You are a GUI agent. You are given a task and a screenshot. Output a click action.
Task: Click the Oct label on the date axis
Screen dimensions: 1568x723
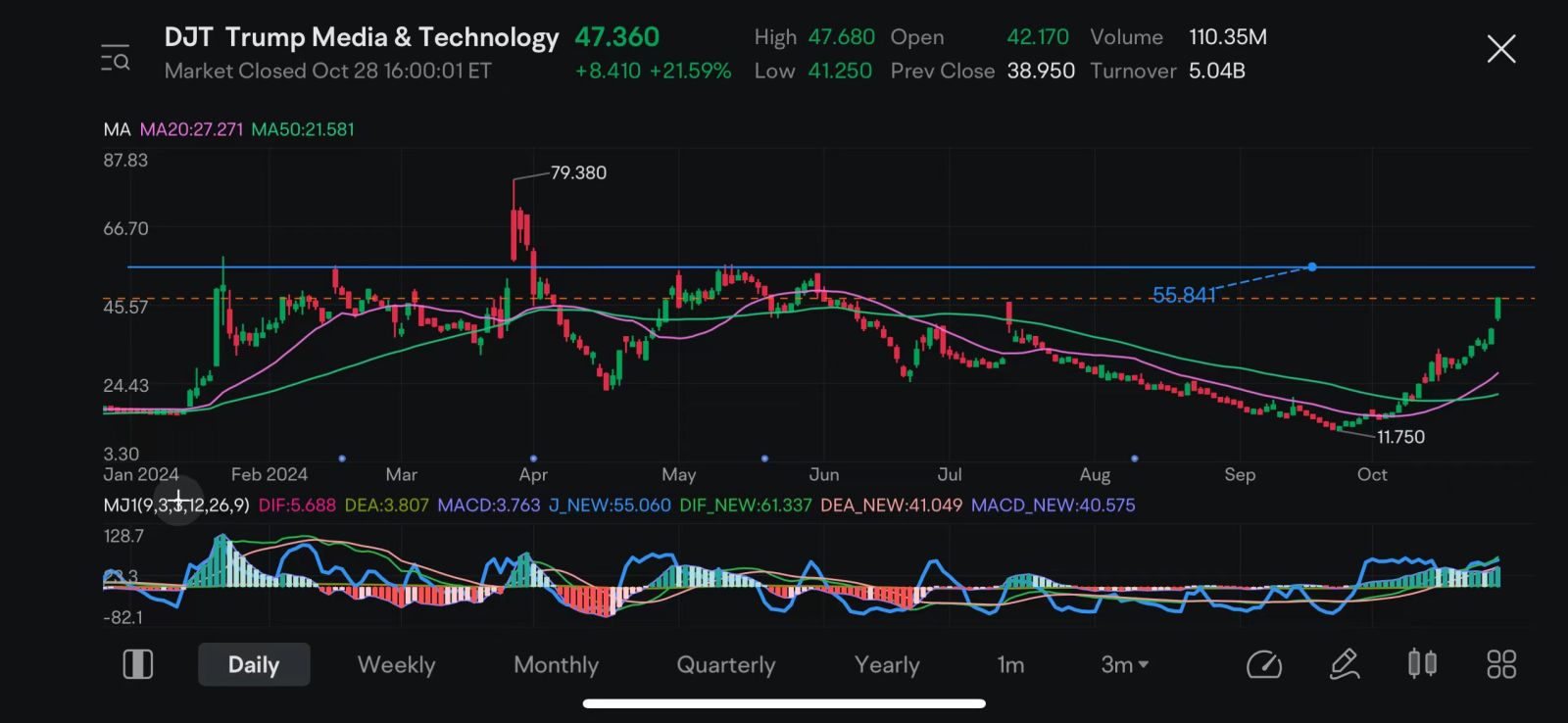pos(1372,474)
